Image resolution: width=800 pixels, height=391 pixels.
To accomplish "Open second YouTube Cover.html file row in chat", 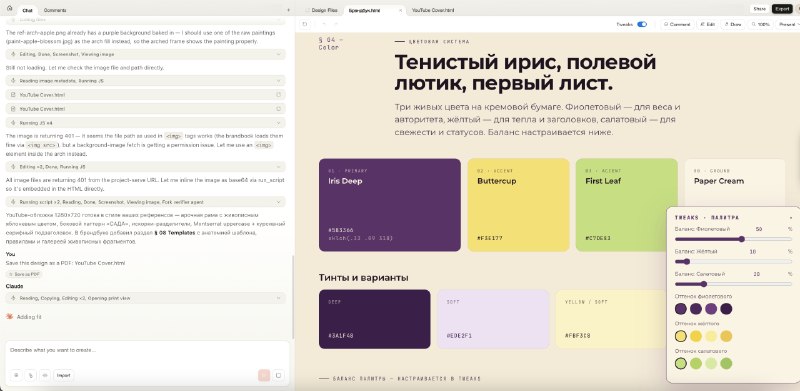I will click(145, 109).
